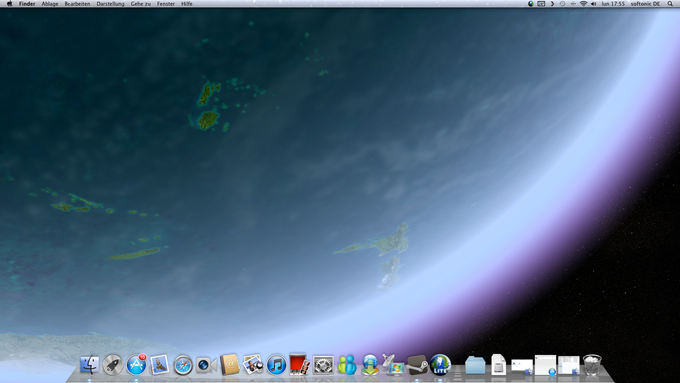
Task: Open Finder from the Dock
Action: tap(90, 365)
